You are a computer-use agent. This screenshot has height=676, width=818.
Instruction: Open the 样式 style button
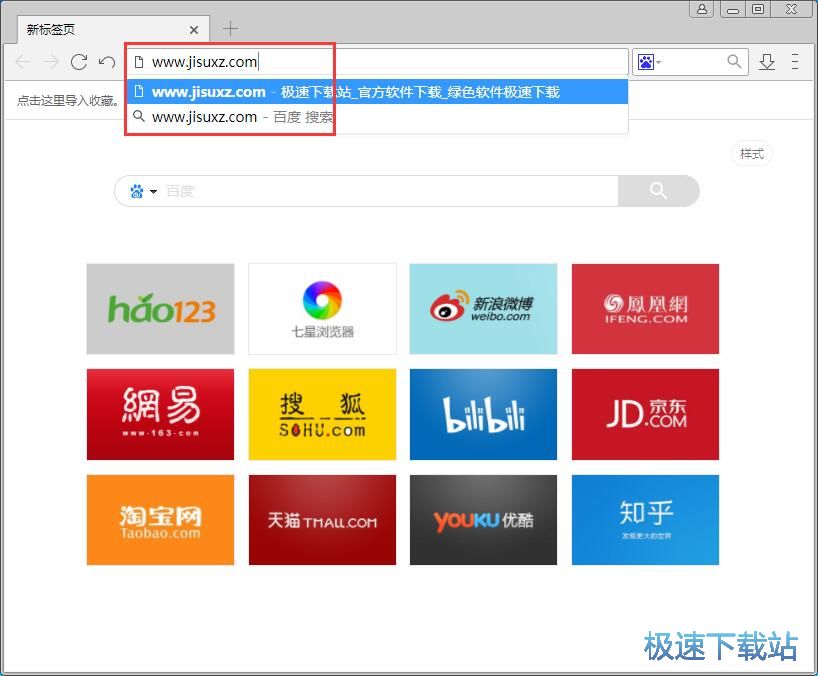click(x=752, y=154)
